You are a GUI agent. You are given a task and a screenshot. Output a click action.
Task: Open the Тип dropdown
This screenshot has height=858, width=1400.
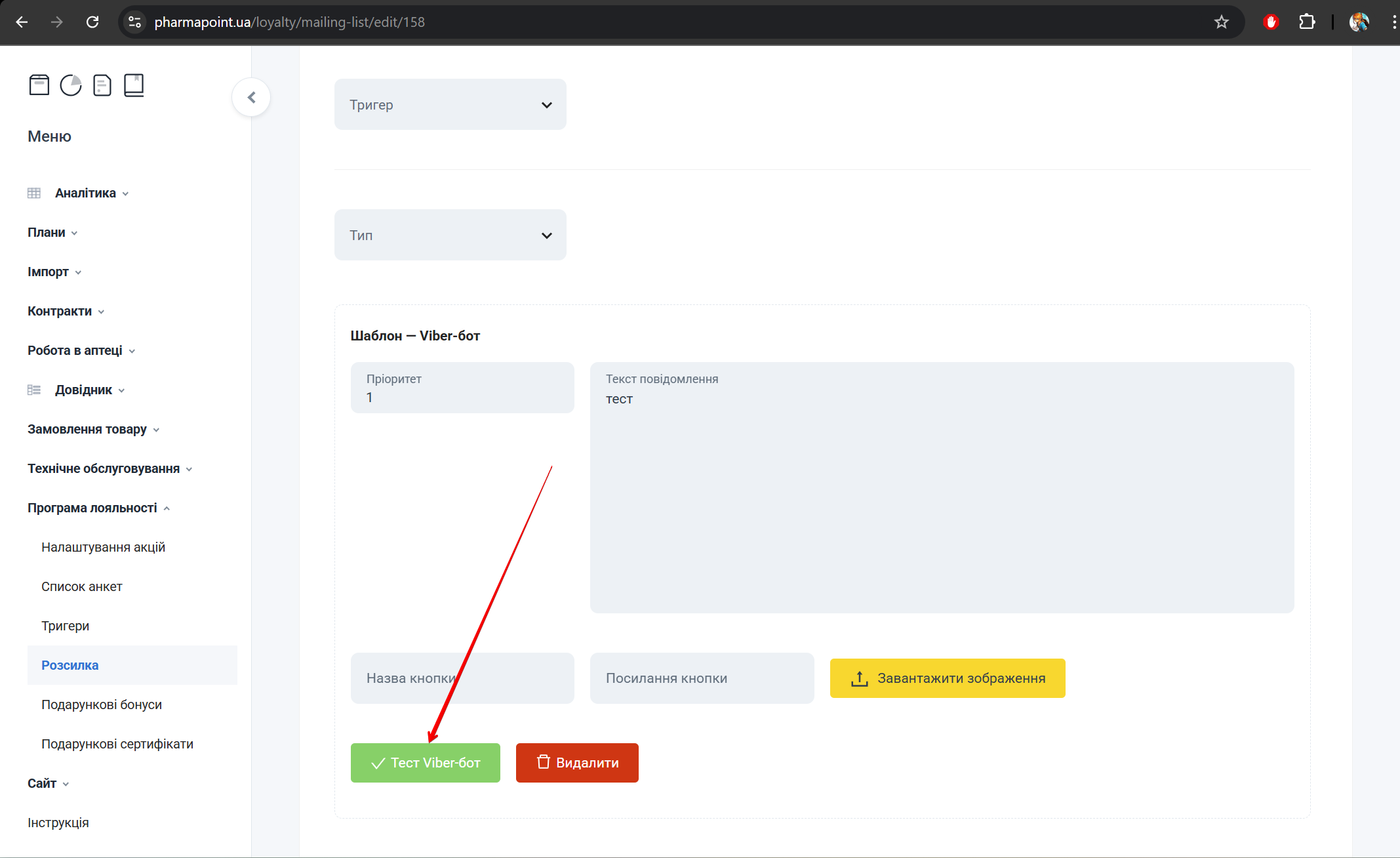pos(450,235)
